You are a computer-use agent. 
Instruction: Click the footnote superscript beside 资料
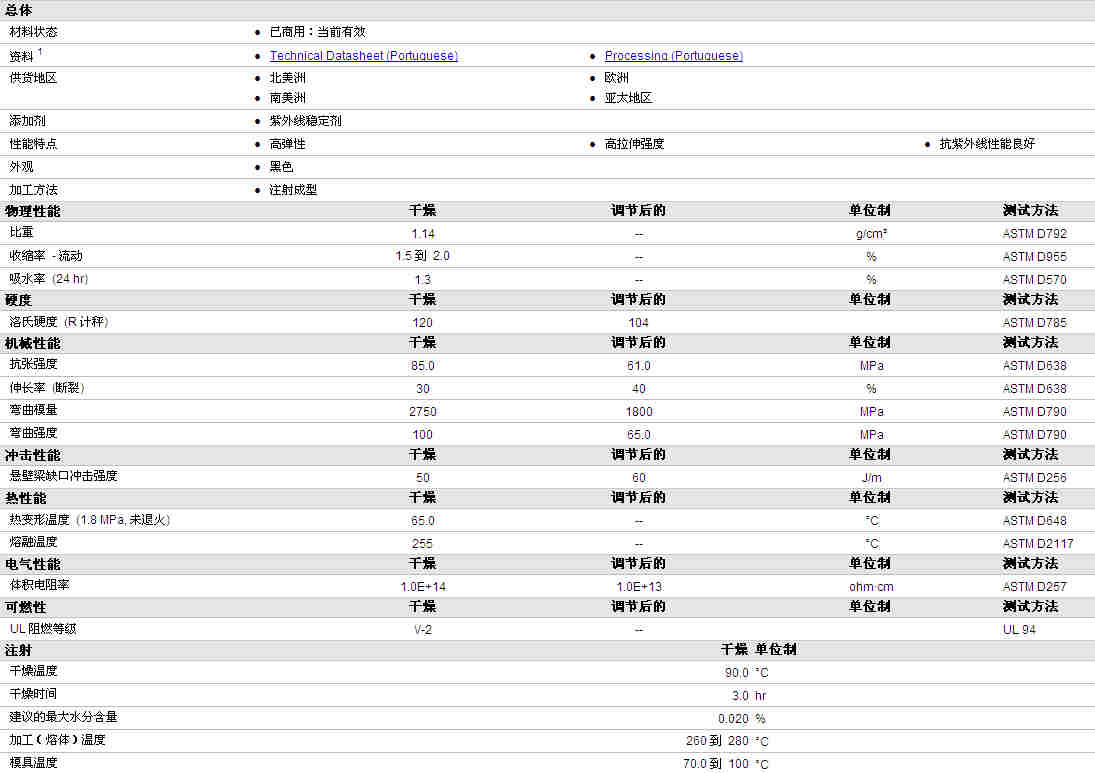pyautogui.click(x=40, y=52)
